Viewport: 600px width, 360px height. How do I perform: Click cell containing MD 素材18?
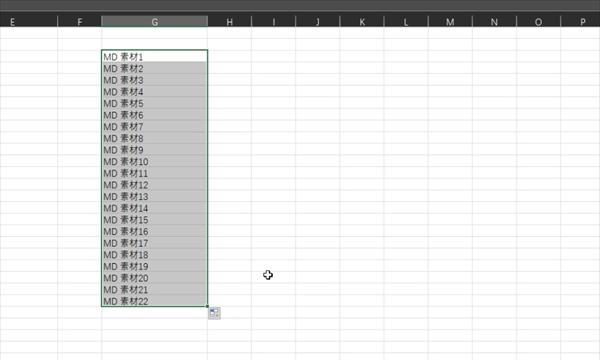click(x=155, y=255)
